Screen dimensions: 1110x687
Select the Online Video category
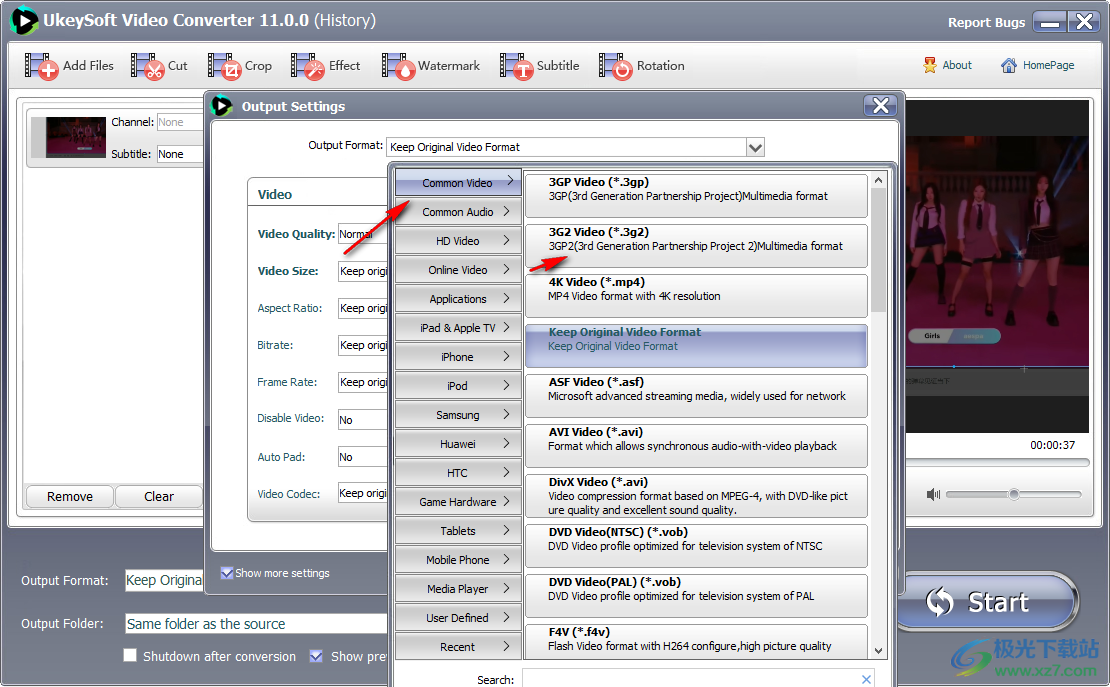pyautogui.click(x=458, y=269)
